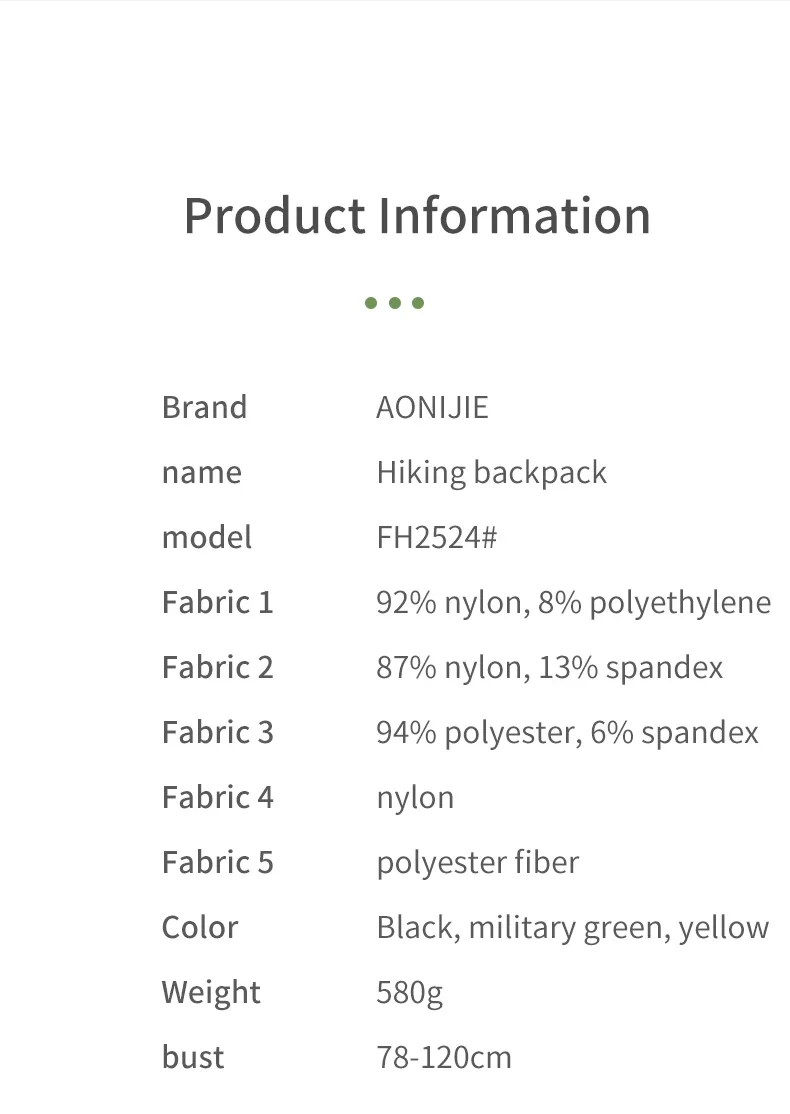Click the three green dots divider
The image size is (790, 1114).
394,303
